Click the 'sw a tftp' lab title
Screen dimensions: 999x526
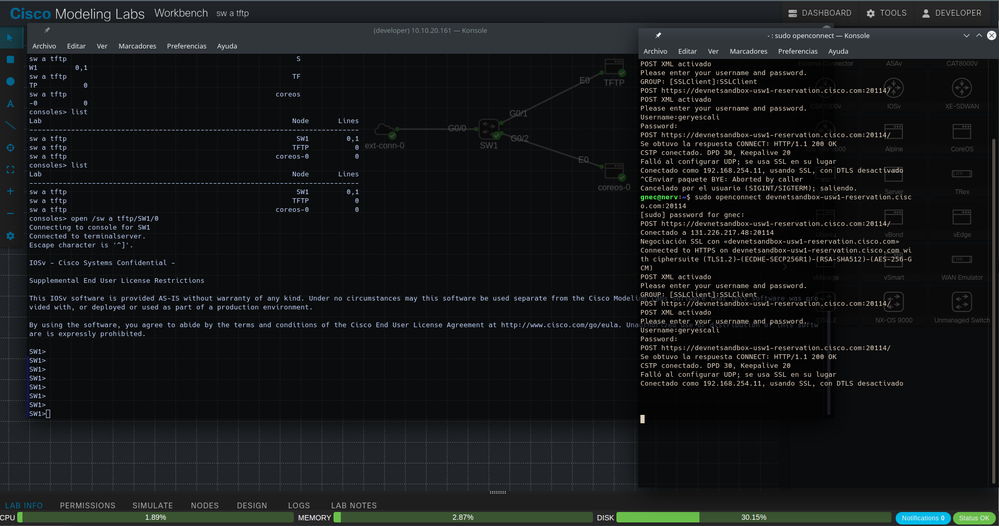pyautogui.click(x=233, y=13)
